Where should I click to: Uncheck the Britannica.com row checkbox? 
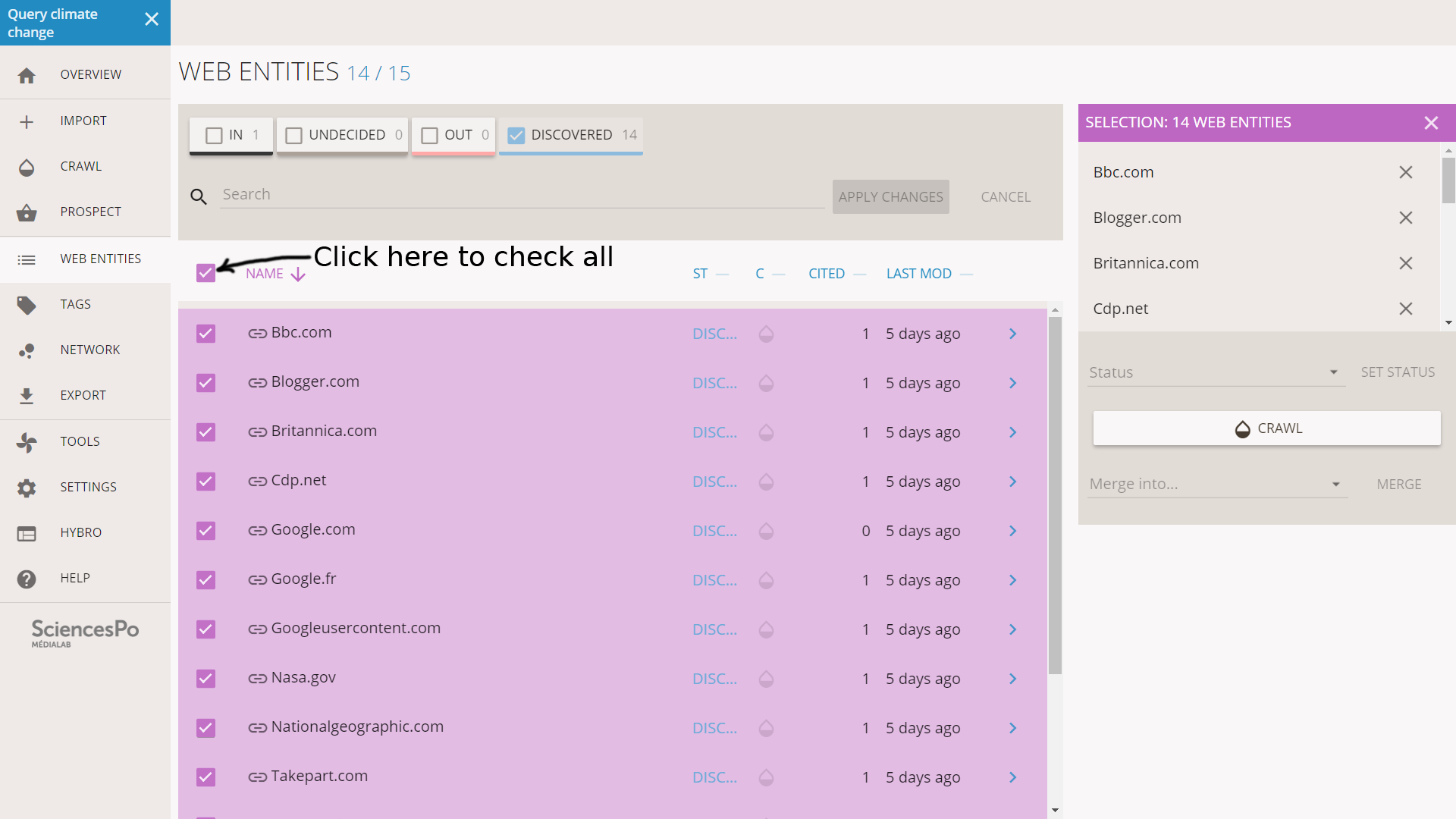206,432
